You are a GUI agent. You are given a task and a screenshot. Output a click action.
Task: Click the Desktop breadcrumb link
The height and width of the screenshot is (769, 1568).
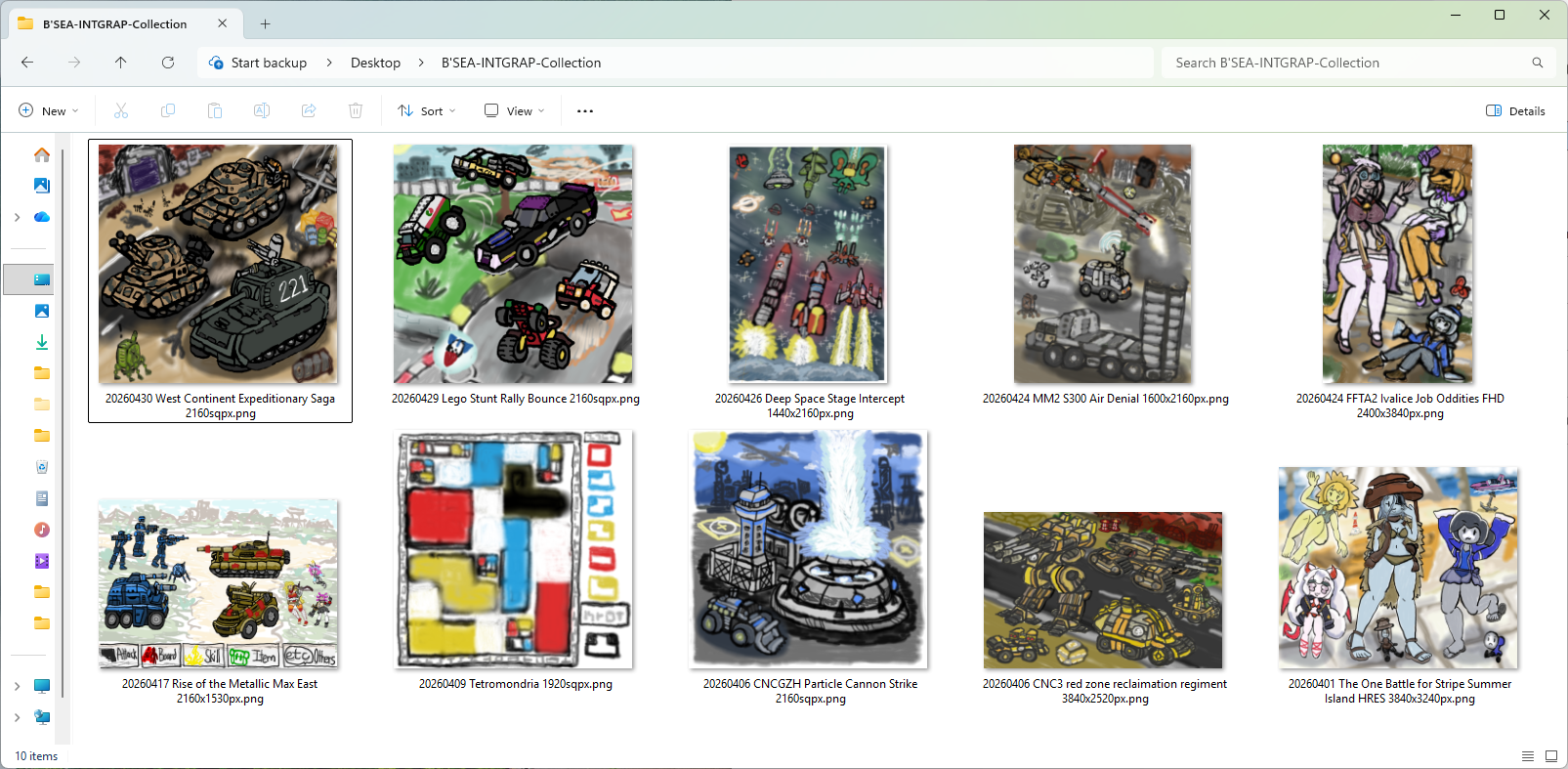[x=376, y=63]
